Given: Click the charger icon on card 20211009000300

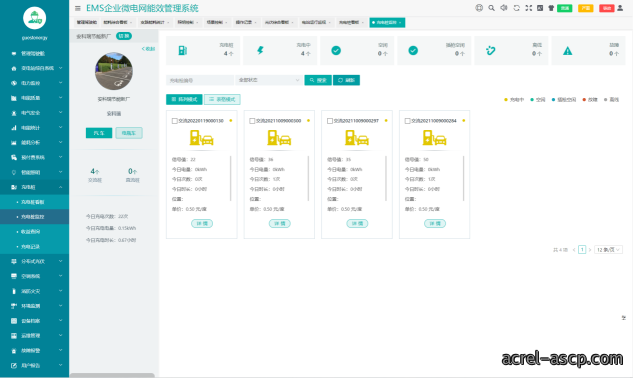Looking at the screenshot, I should point(279,138).
